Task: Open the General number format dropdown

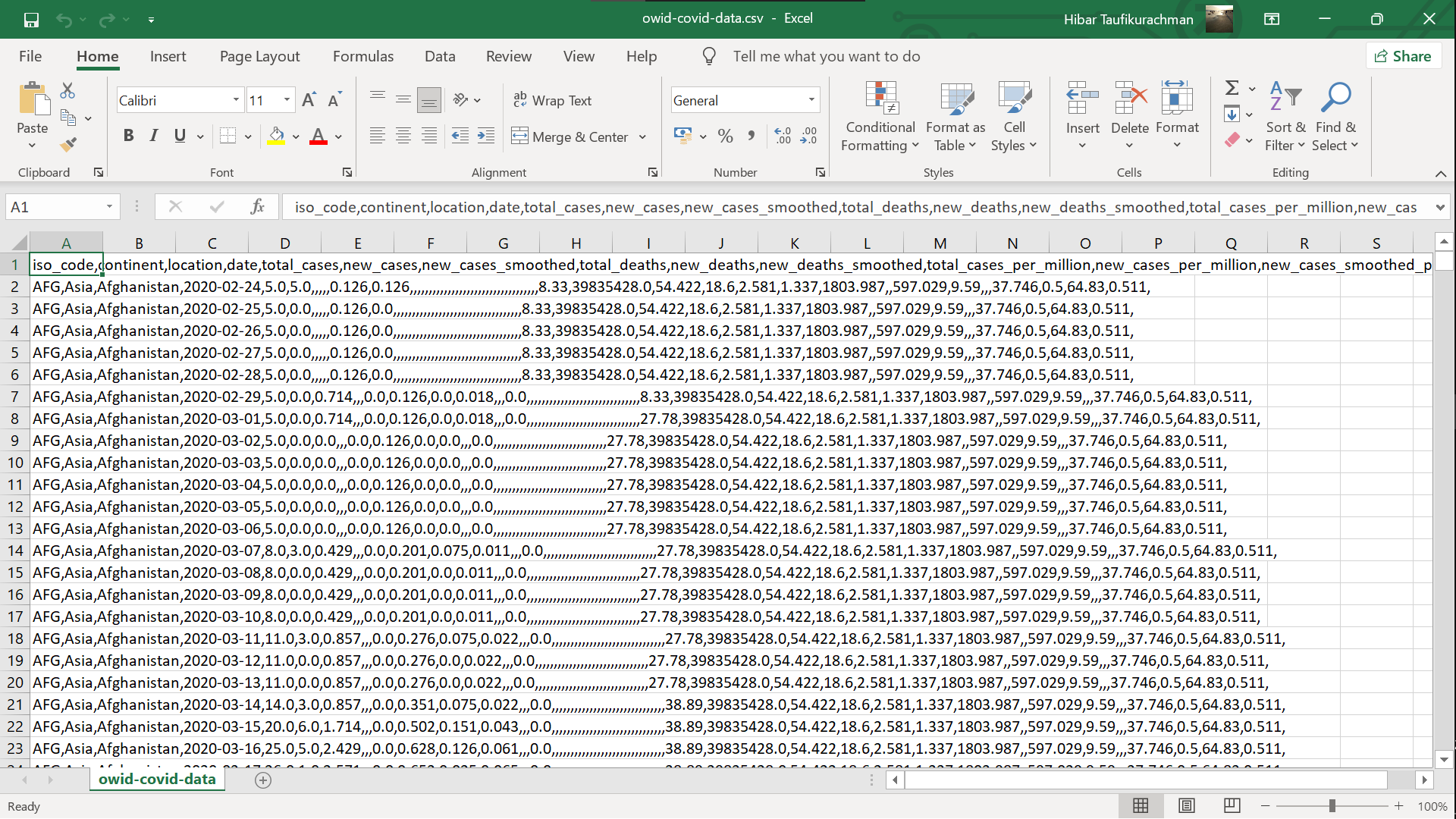Action: point(811,100)
